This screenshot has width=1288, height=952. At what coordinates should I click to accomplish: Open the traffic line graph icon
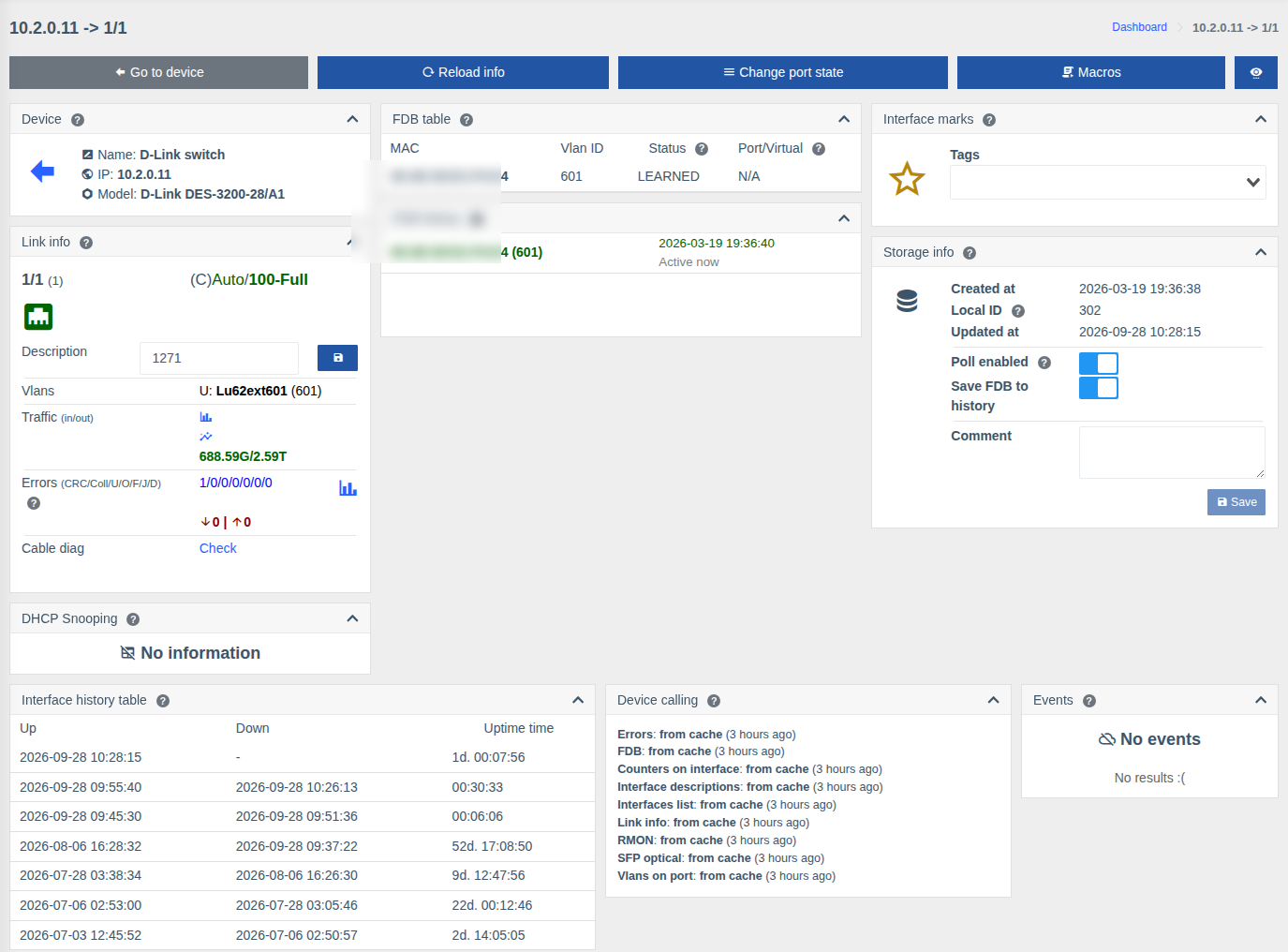click(x=206, y=437)
